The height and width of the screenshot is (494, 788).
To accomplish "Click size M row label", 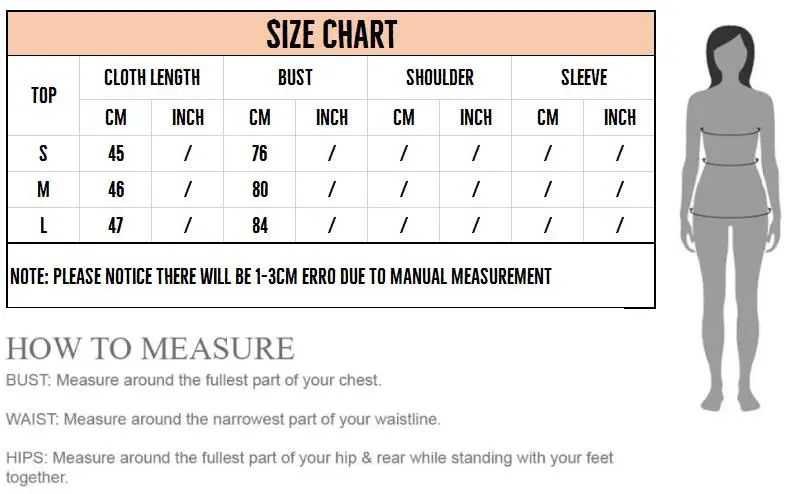I will click(44, 189).
